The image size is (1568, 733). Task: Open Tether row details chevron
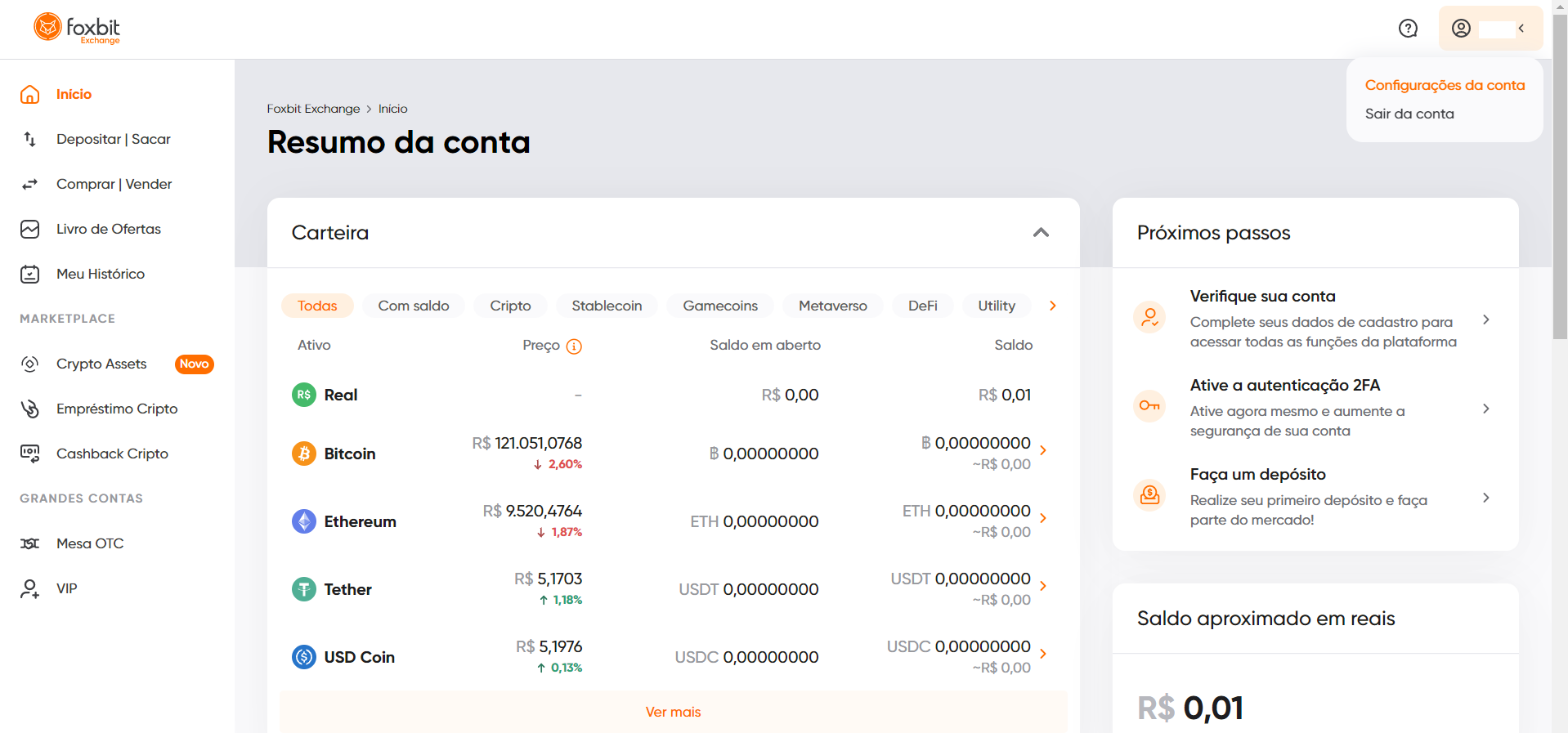(x=1043, y=586)
